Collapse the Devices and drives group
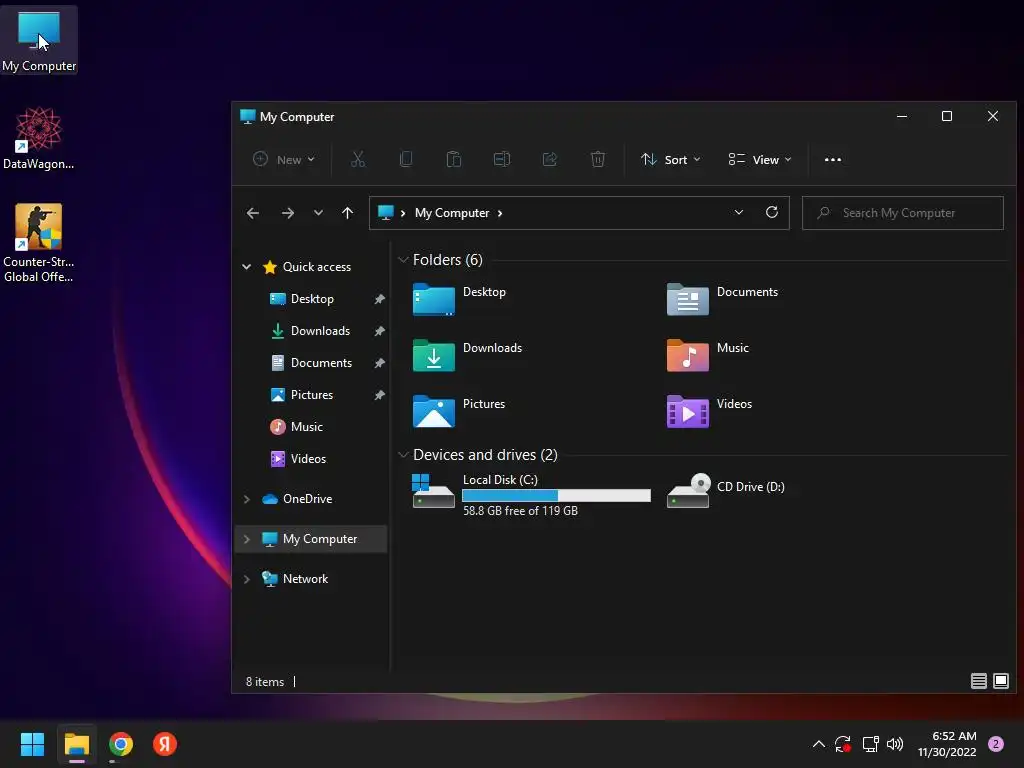The image size is (1024, 768). pyautogui.click(x=403, y=455)
